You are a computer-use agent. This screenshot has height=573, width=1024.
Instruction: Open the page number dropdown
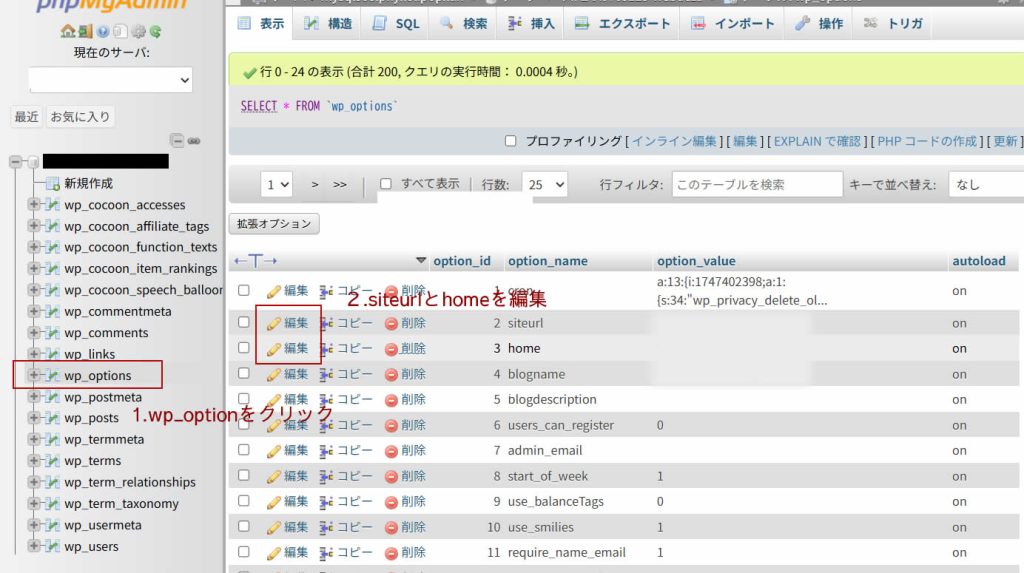click(276, 185)
